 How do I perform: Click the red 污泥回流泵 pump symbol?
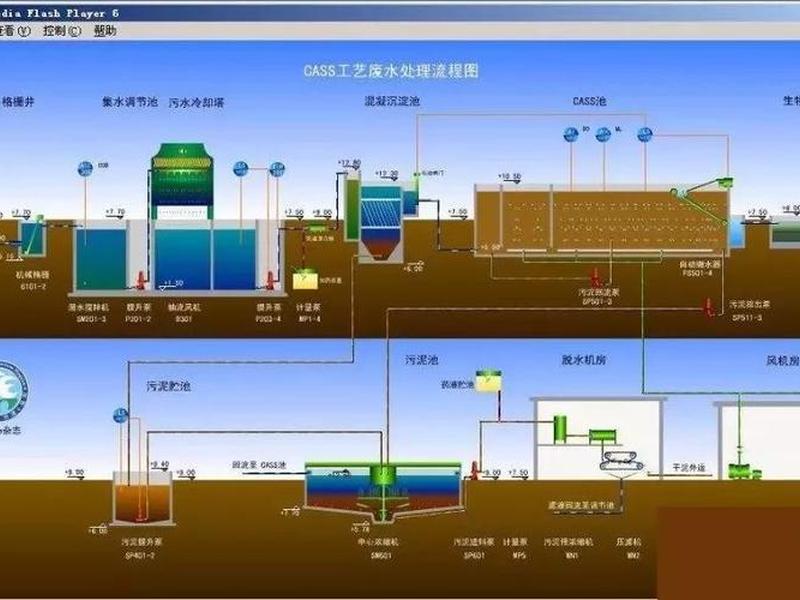tap(595, 278)
